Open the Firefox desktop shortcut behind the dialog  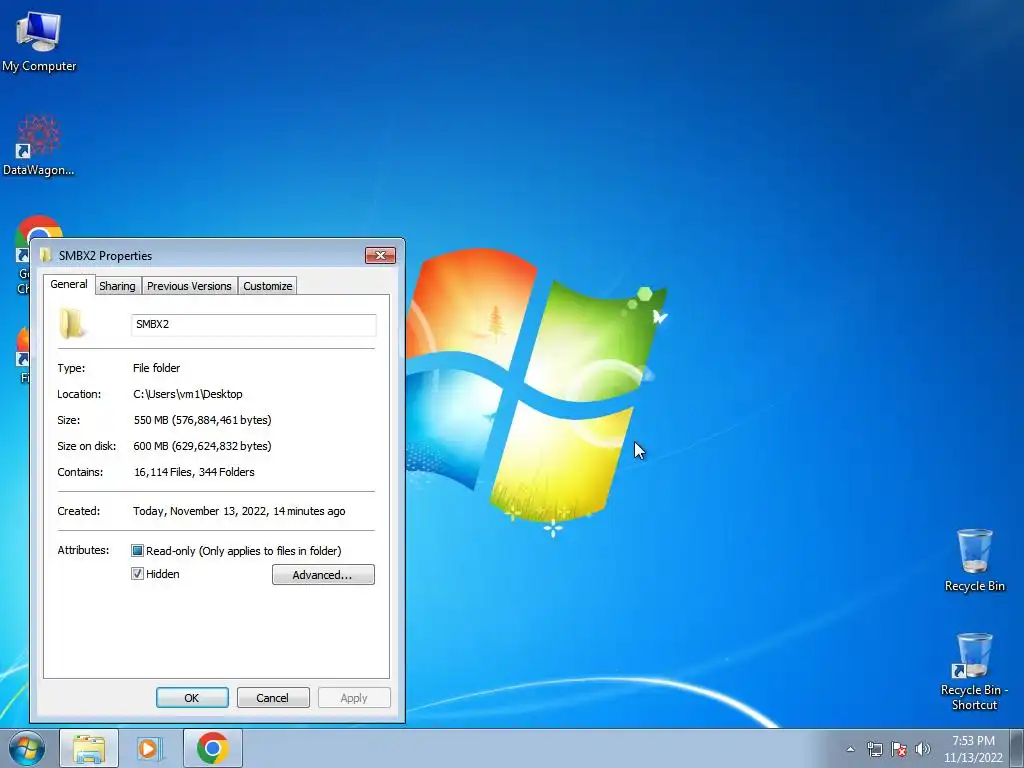(x=22, y=354)
